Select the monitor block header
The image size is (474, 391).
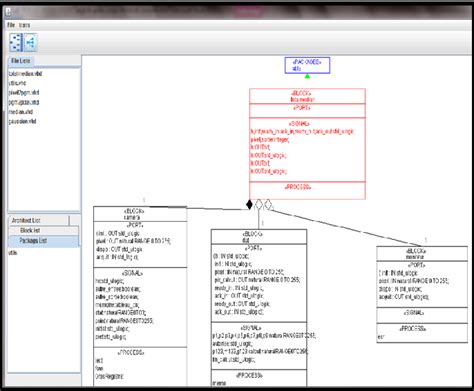pos(422,254)
